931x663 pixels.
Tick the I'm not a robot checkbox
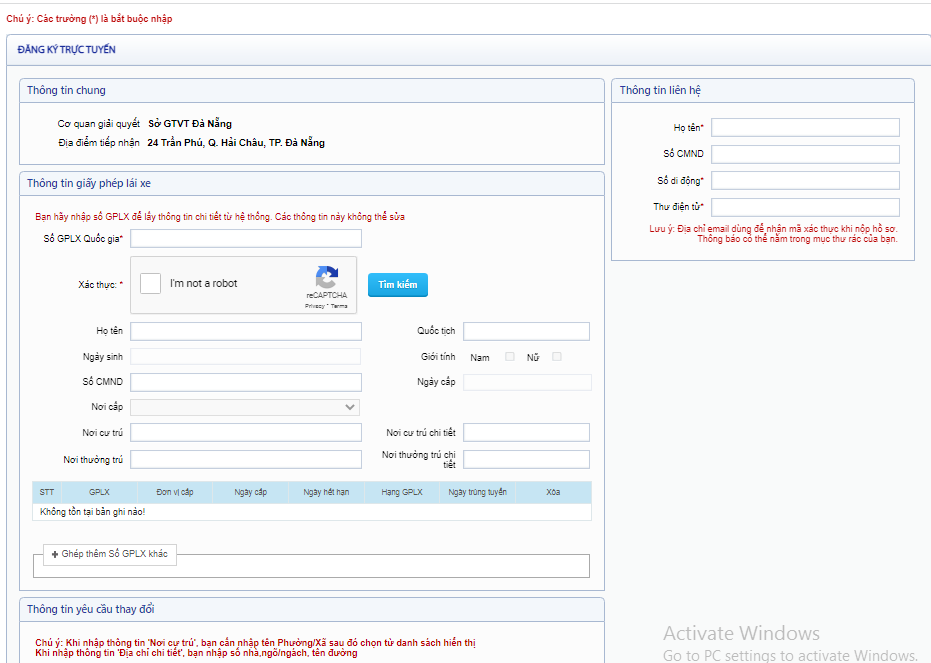click(150, 283)
